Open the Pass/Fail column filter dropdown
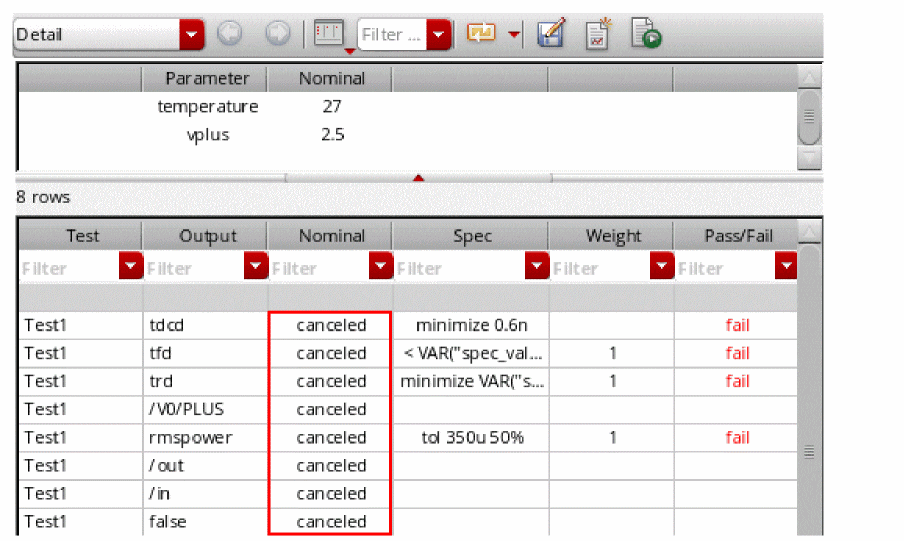This screenshot has width=904, height=541. tap(786, 266)
